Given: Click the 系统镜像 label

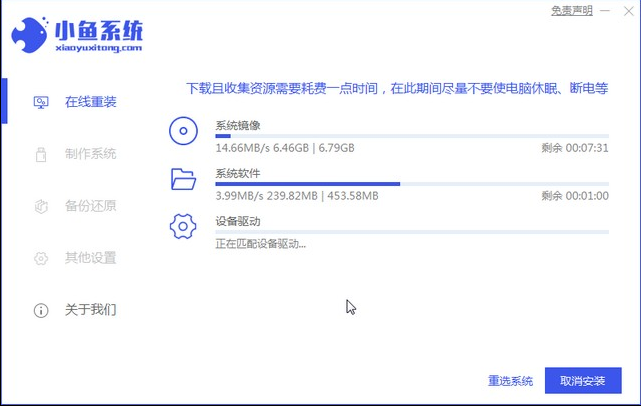Looking at the screenshot, I should click(238, 125).
